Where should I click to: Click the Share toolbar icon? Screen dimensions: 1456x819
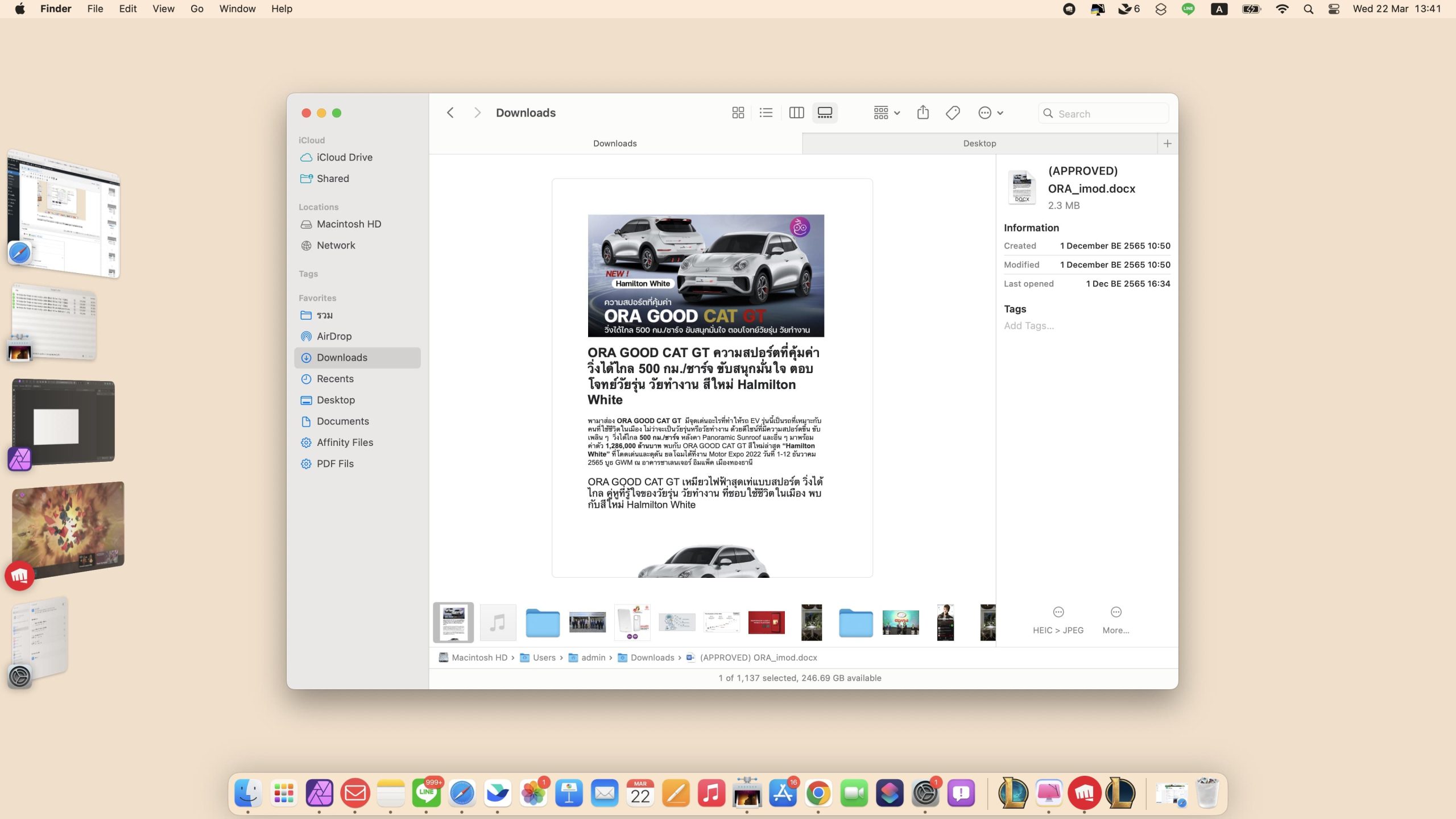point(923,113)
